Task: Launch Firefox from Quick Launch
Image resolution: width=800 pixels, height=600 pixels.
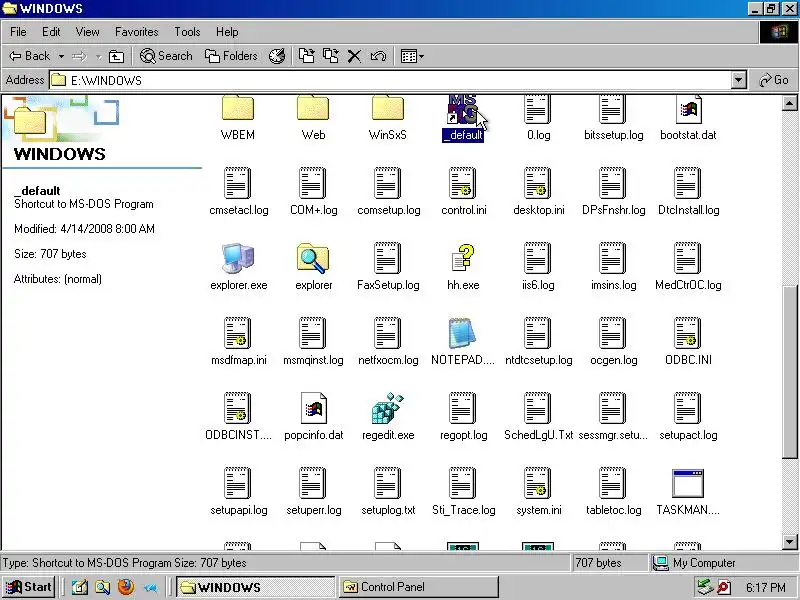Action: pos(126,587)
